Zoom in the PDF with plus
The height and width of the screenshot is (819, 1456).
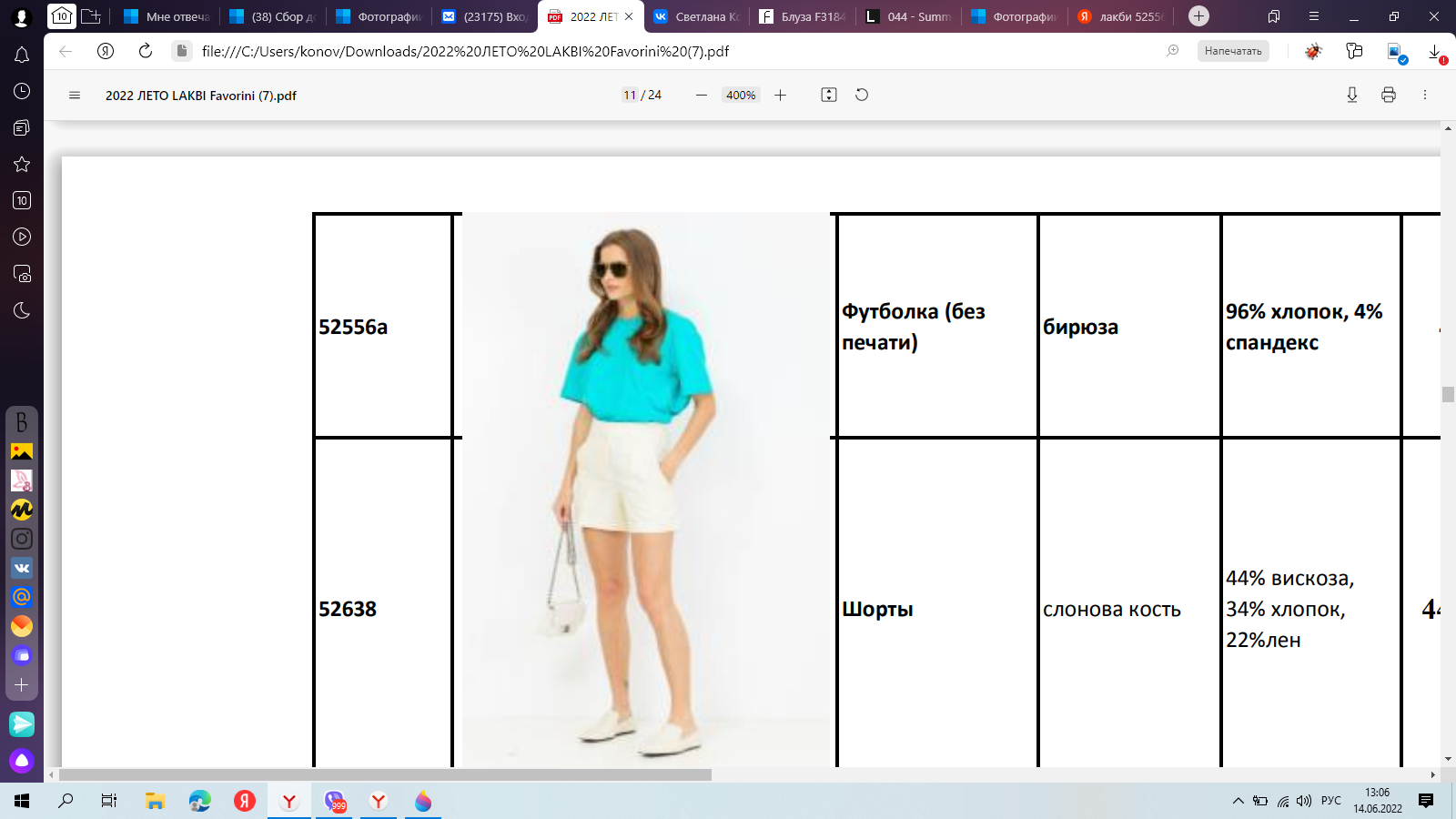pos(780,96)
